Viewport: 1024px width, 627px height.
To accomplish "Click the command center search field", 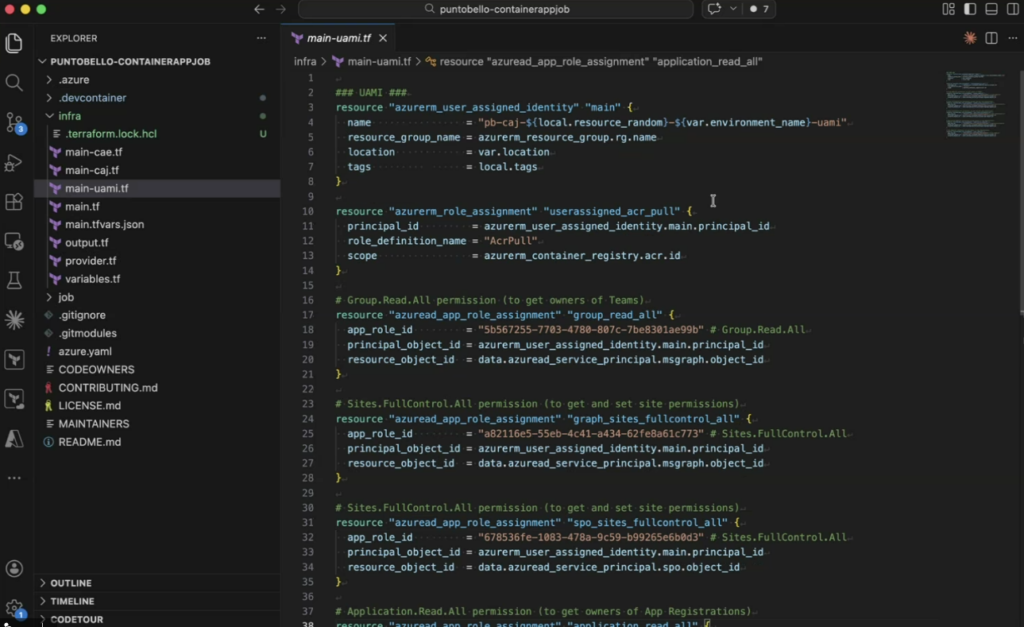I will (495, 9).
